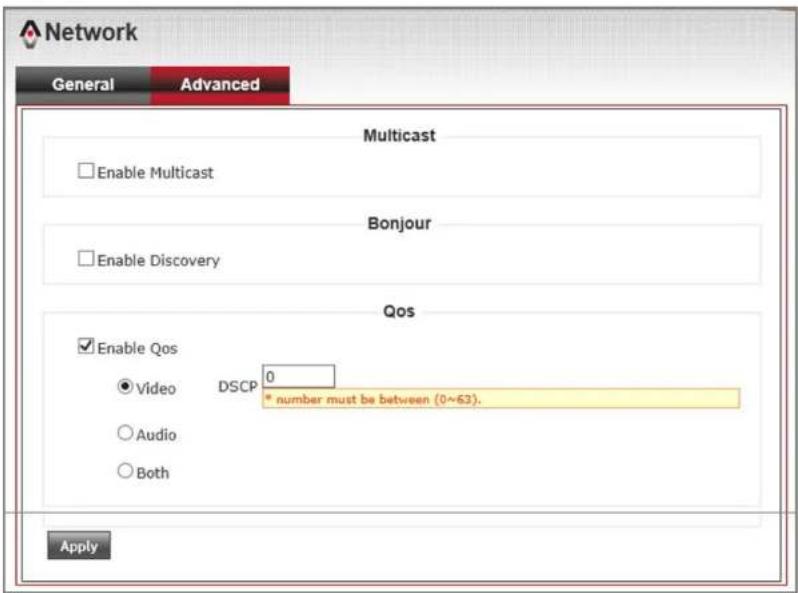This screenshot has height=593, width=798.
Task: Click the Bonjour section heading
Action: pyautogui.click(x=400, y=223)
